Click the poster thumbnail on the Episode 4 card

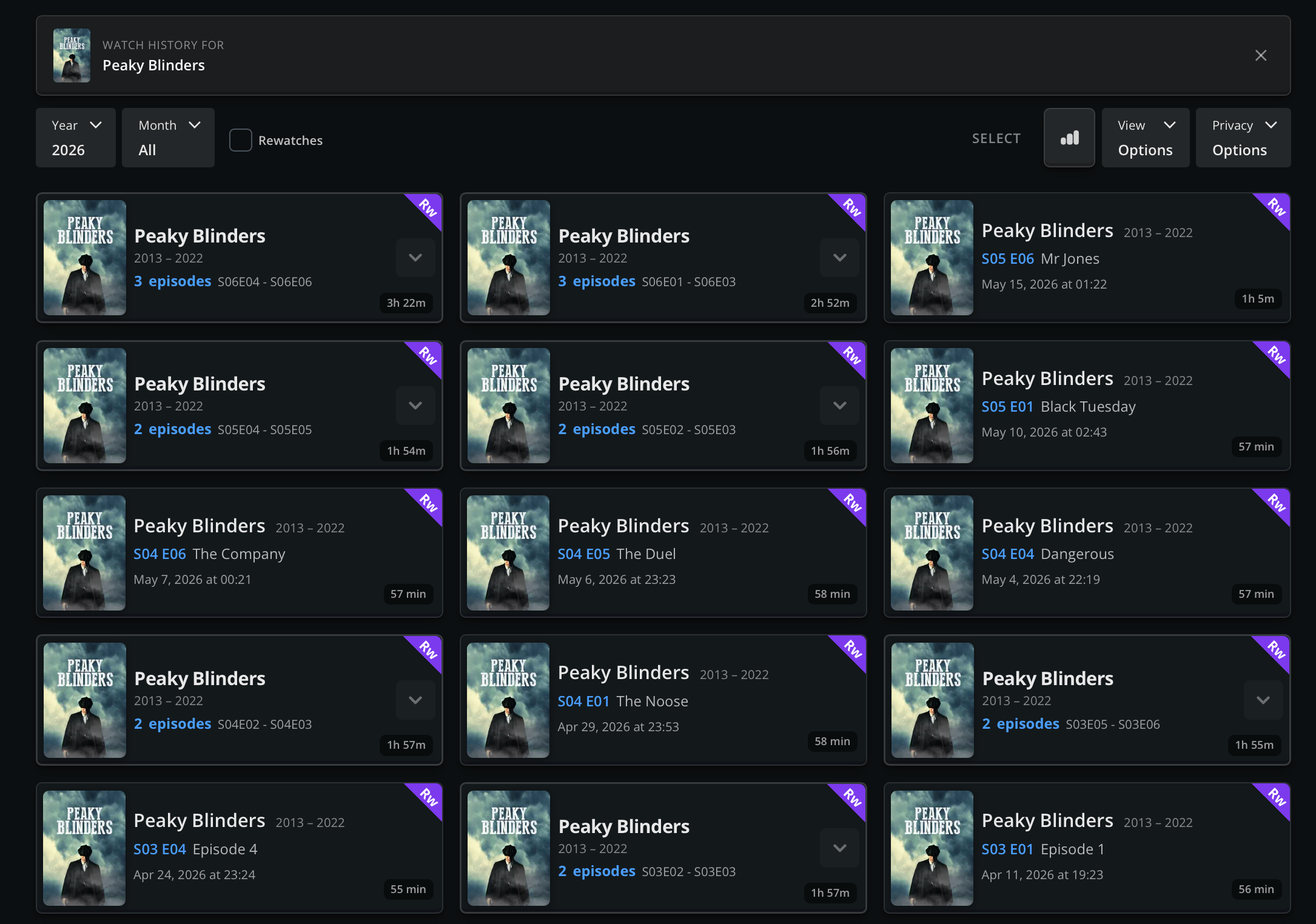[x=85, y=848]
